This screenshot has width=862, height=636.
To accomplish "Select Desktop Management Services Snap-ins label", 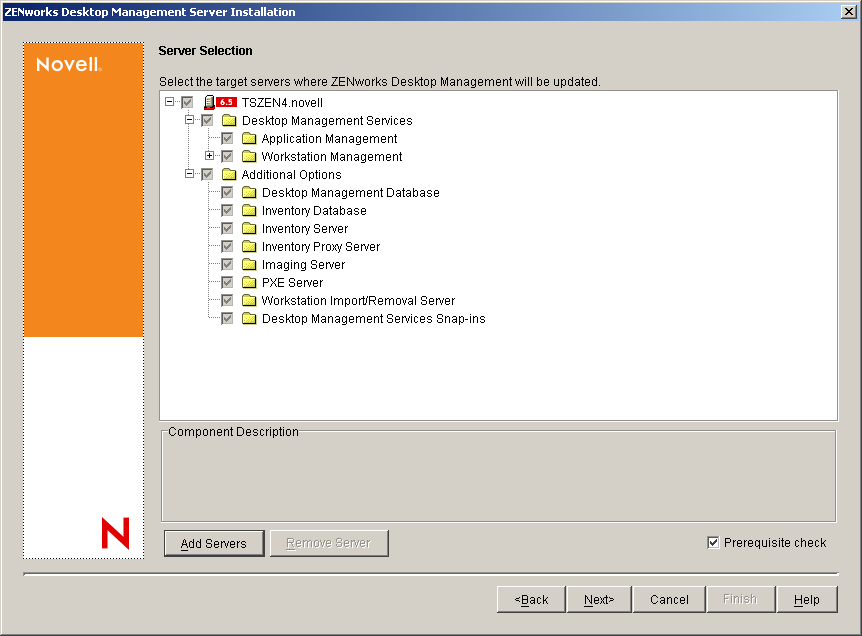I will (x=374, y=319).
